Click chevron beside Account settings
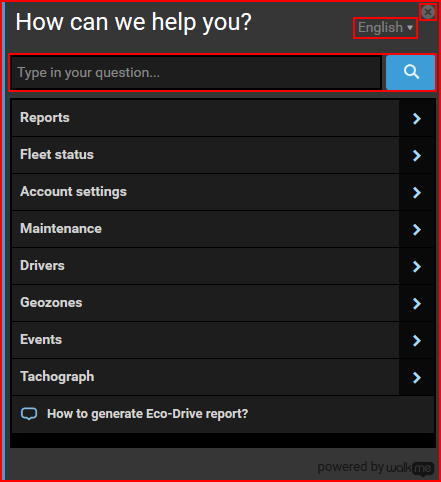The height and width of the screenshot is (482, 441). pos(417,192)
